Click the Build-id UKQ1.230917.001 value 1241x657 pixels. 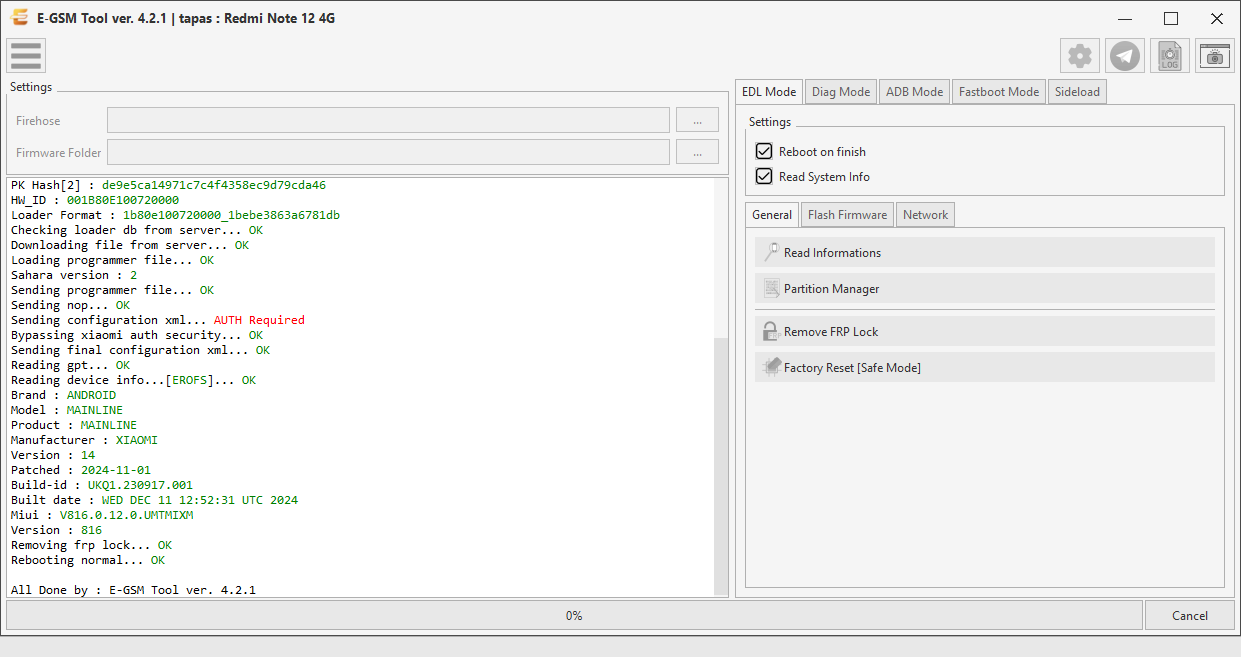[x=140, y=485]
